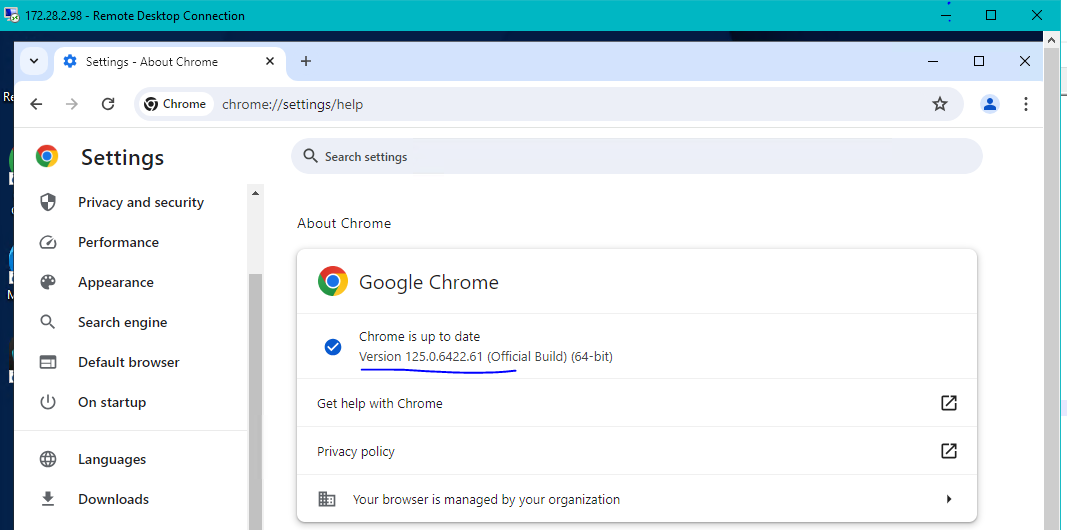Click the Appearance palette icon
The image size is (1067, 530).
(48, 282)
